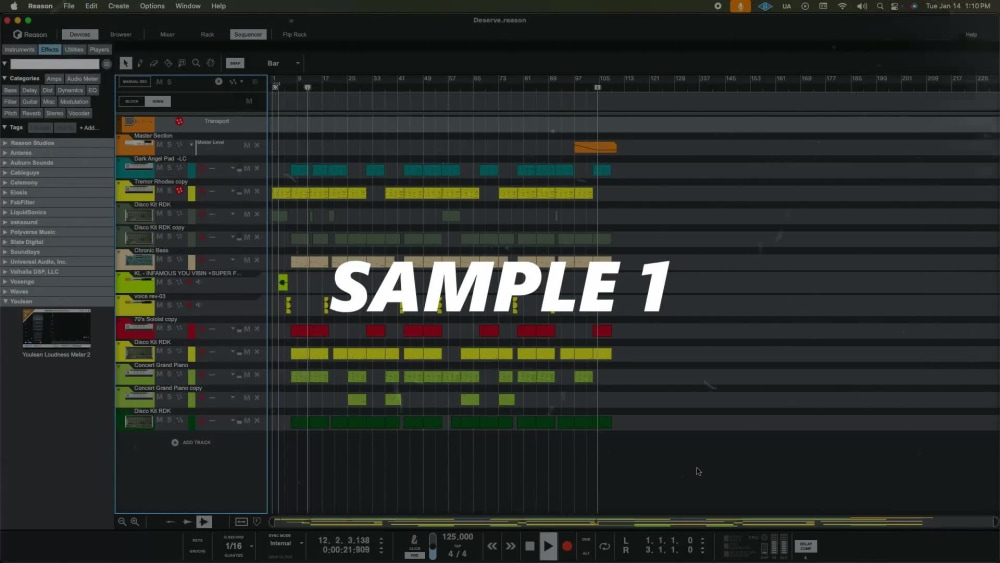1000x563 pixels.
Task: Select the Eraser tool
Action: pos(154,63)
